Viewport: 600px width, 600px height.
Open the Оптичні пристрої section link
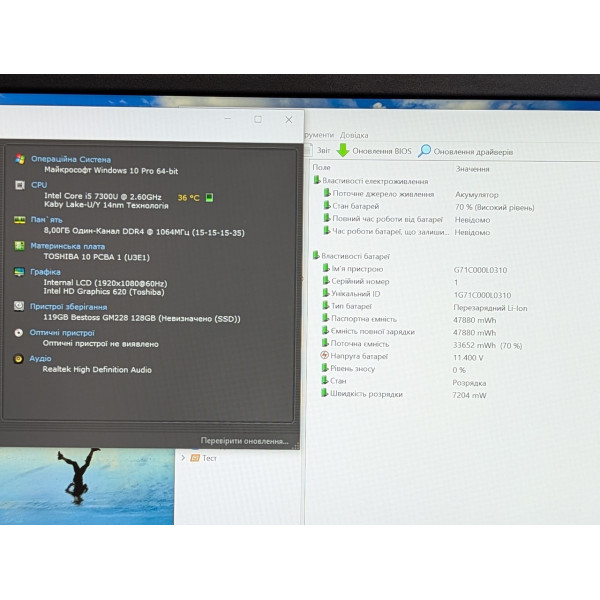[62, 333]
